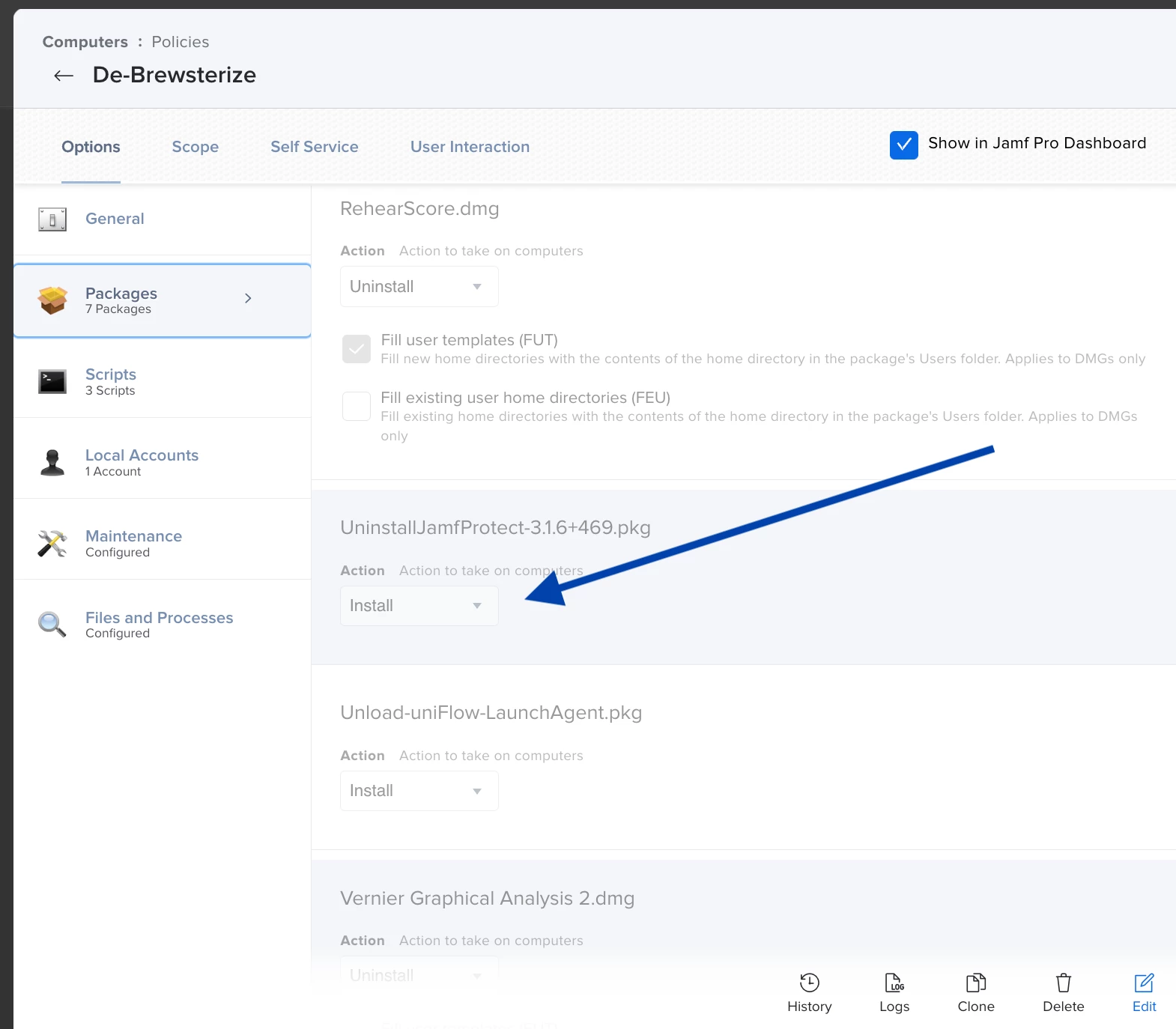
Task: Switch to the Scope tab
Action: [x=196, y=147]
